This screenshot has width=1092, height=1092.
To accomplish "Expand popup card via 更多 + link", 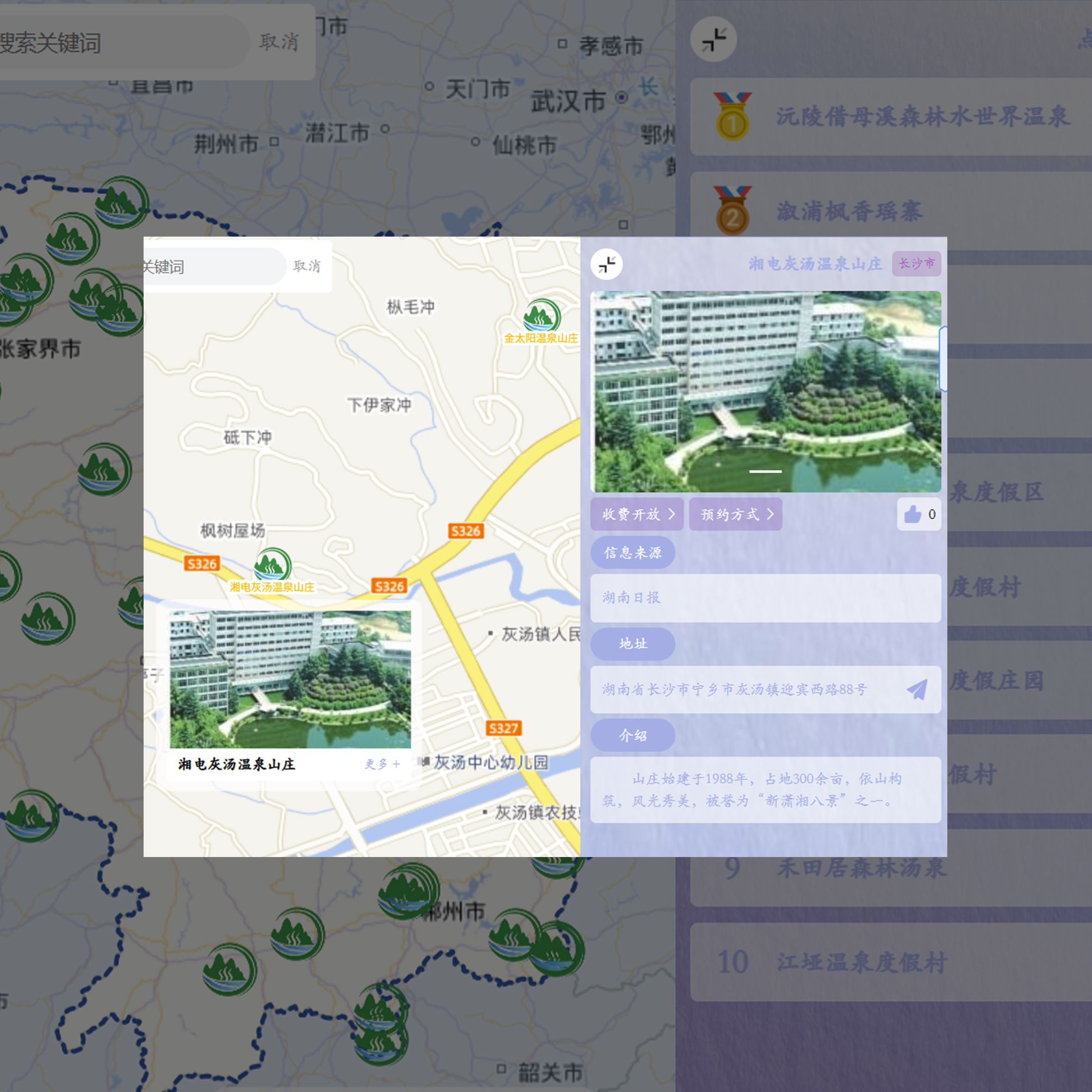I will pos(382,764).
